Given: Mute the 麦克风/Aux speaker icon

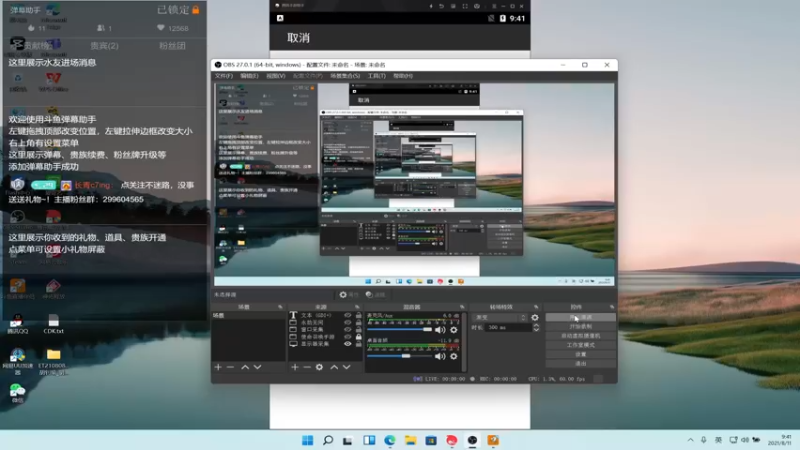Looking at the screenshot, I should [440, 330].
